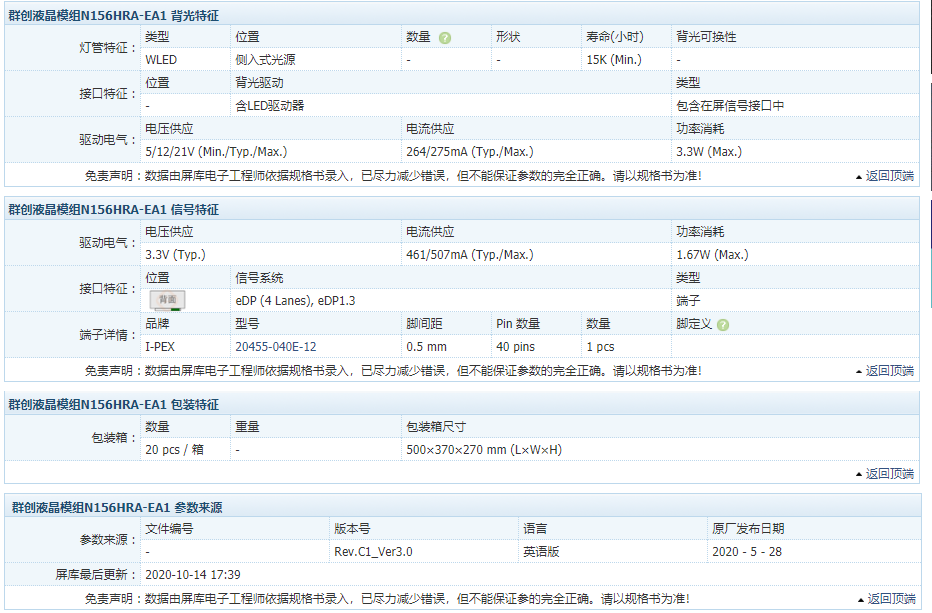Click the WLED lamp type value
The image size is (932, 613).
(x=161, y=60)
